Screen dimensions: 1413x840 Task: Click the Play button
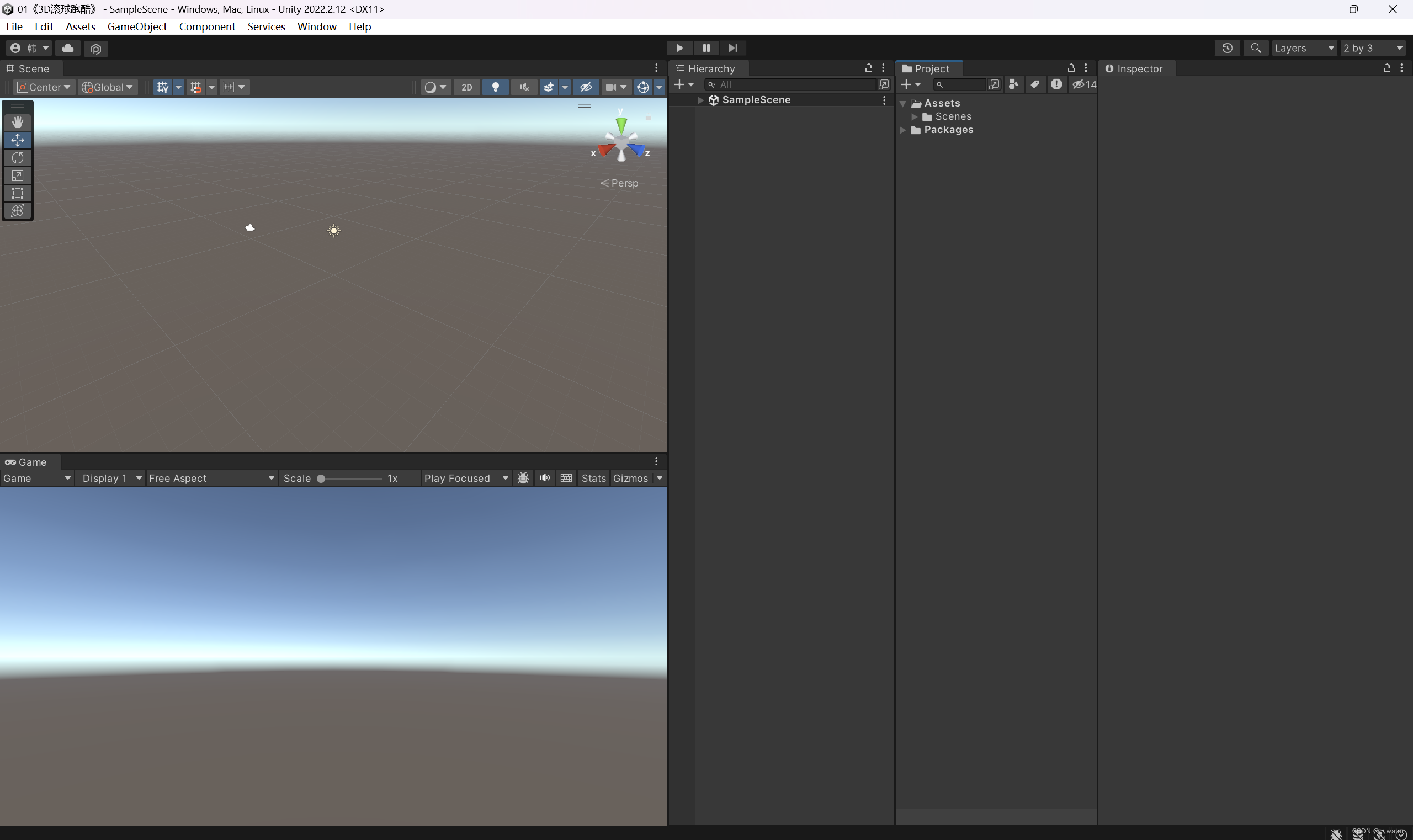pyautogui.click(x=679, y=48)
